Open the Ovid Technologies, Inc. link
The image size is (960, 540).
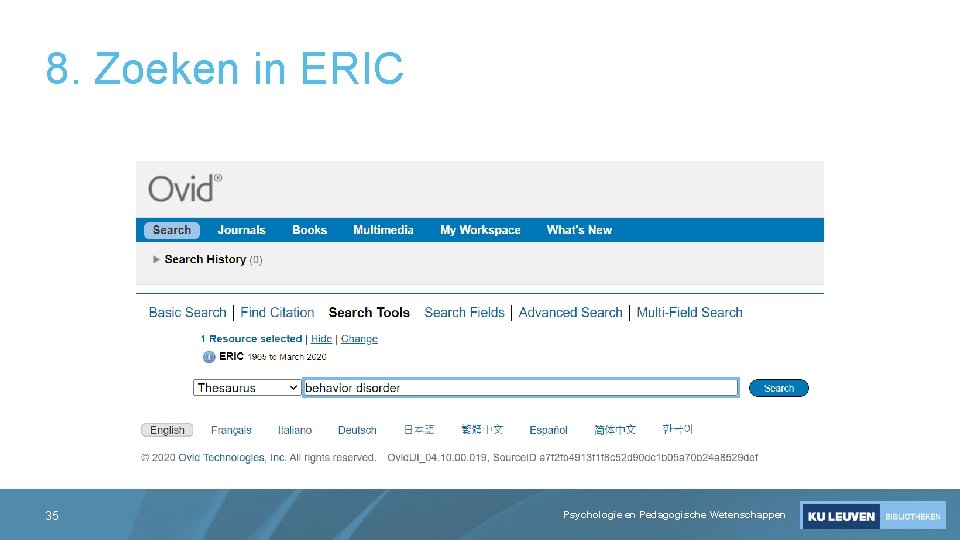click(232, 457)
